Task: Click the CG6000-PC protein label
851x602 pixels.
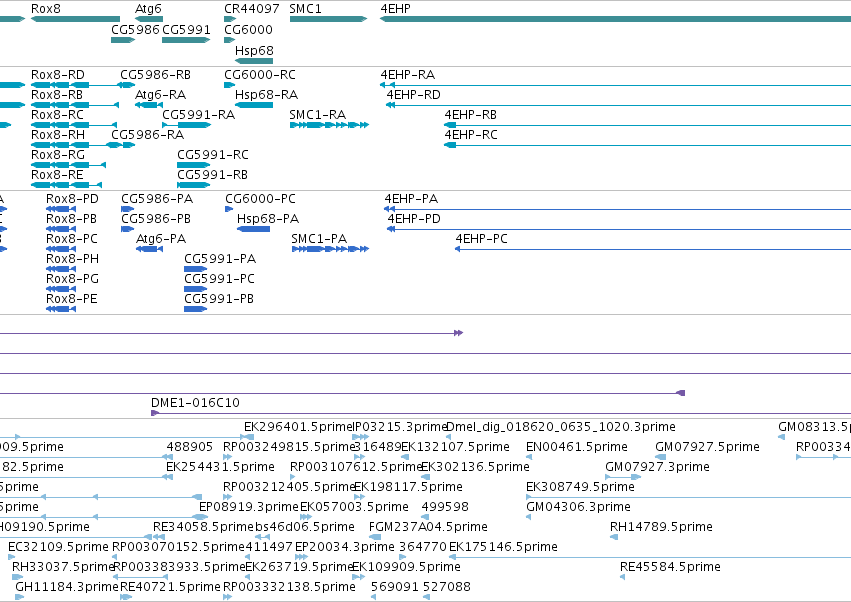Action: pos(261,199)
